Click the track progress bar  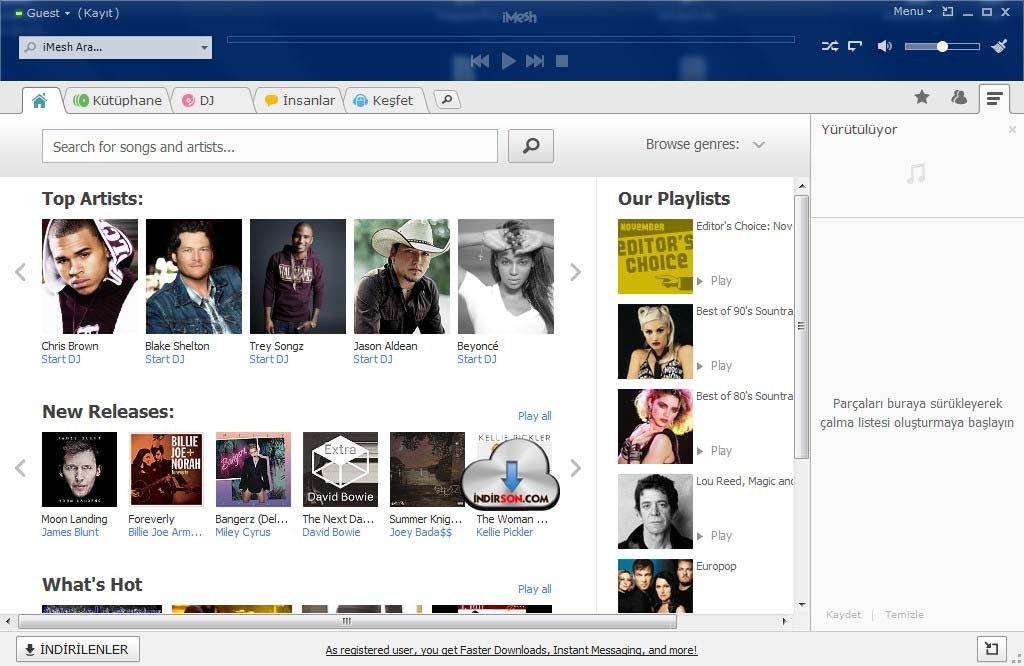pyautogui.click(x=511, y=40)
